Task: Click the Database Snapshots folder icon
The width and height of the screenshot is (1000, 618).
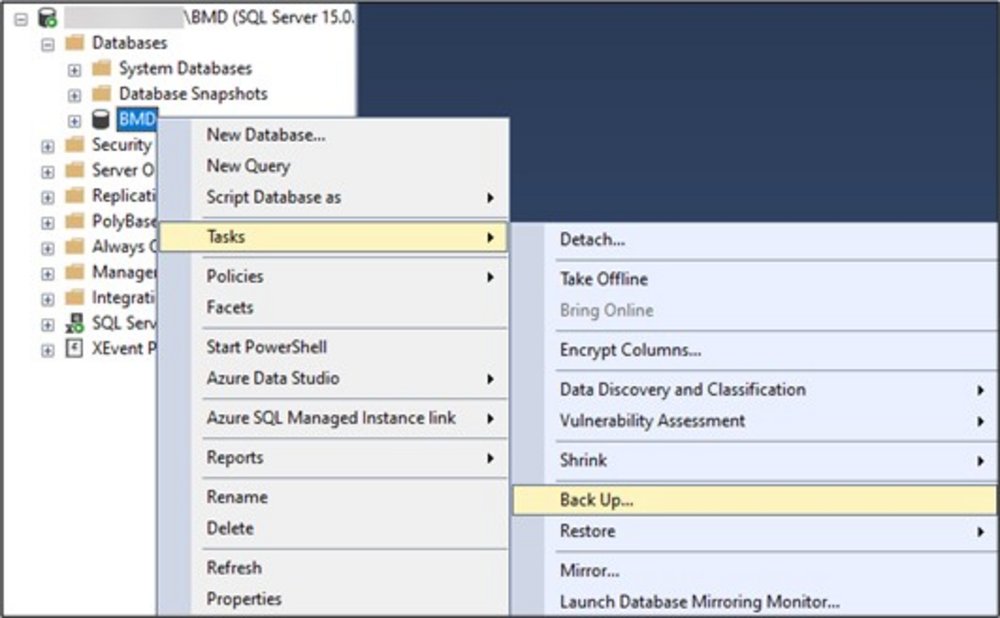Action: click(x=100, y=94)
